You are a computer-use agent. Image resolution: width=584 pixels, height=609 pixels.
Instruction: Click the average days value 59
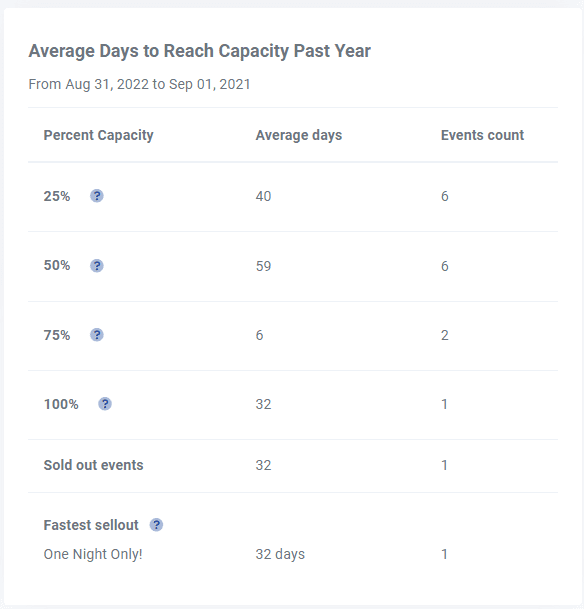point(263,266)
